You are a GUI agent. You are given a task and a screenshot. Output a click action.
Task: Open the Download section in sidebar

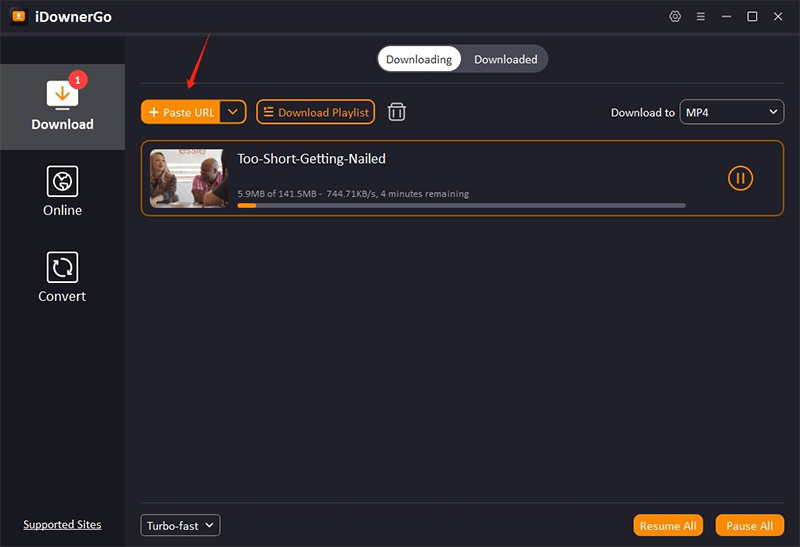click(x=62, y=107)
